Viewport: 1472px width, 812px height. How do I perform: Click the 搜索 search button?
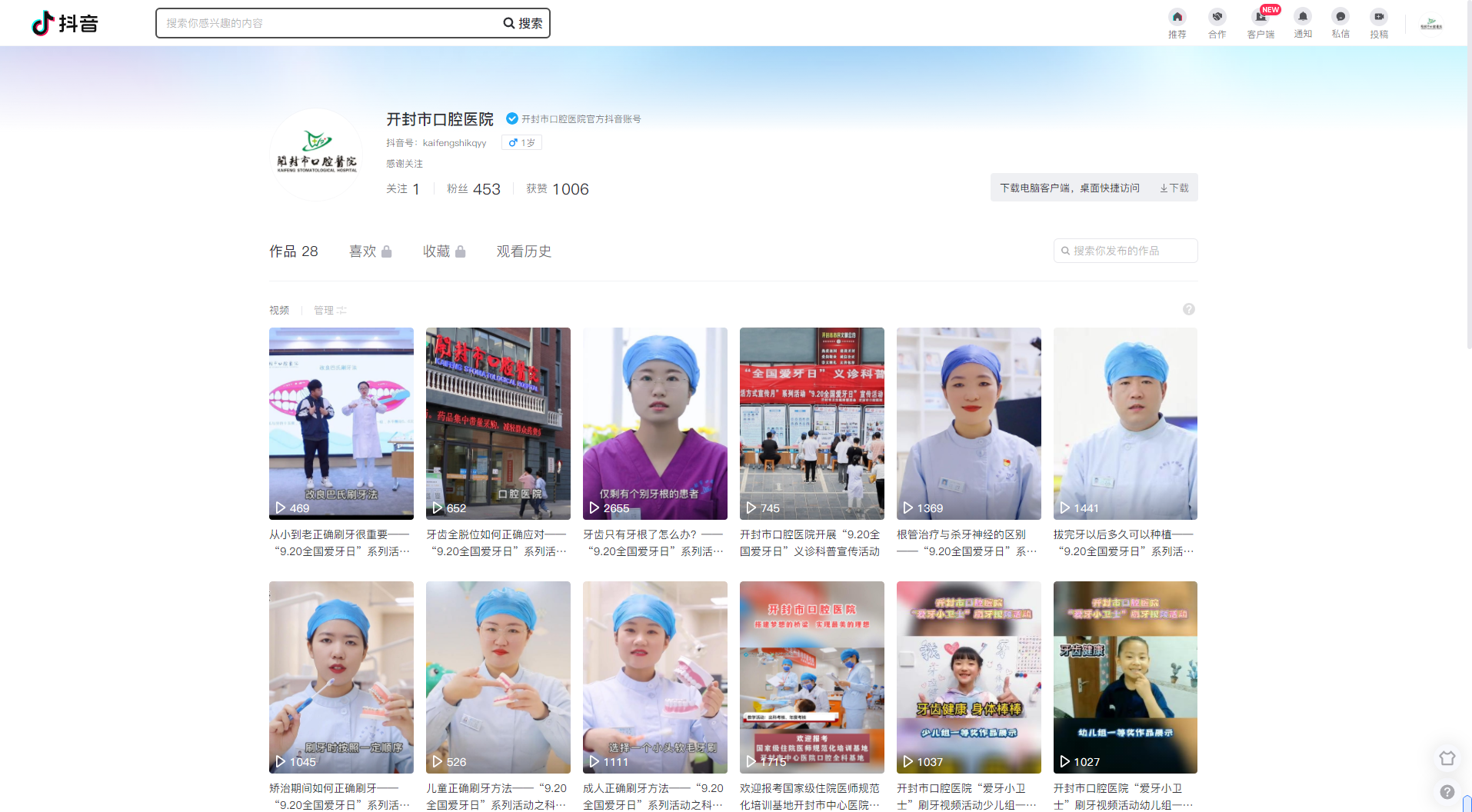coord(523,23)
